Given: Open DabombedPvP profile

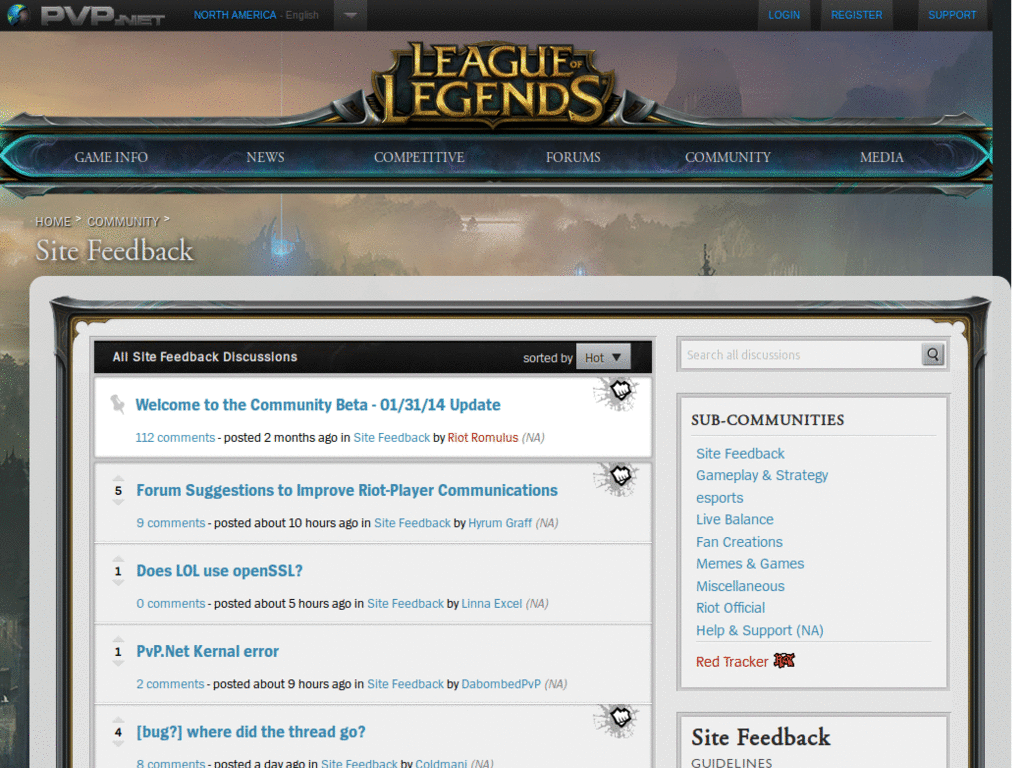Looking at the screenshot, I should point(501,684).
